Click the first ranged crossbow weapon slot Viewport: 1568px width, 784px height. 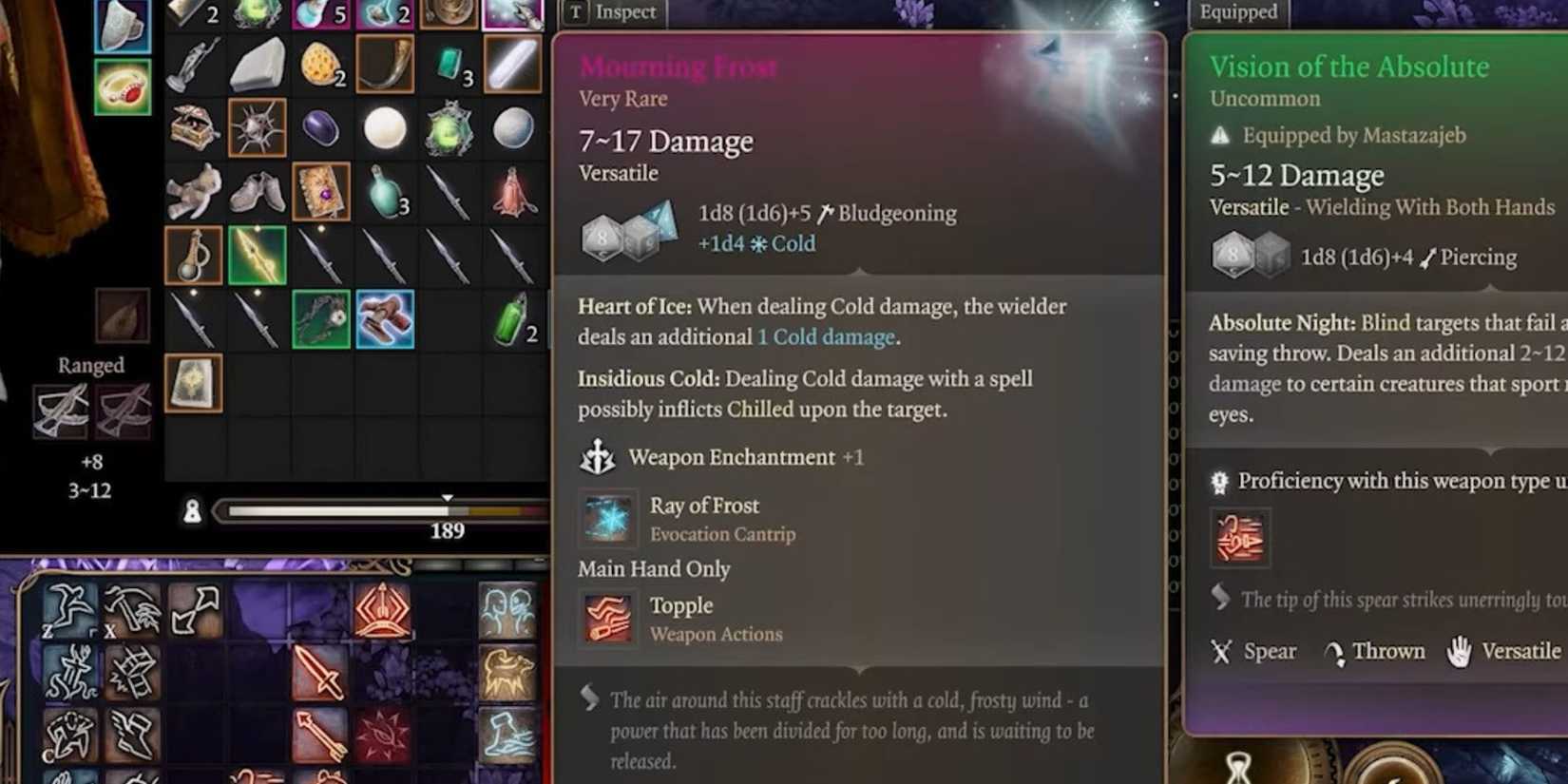61,411
